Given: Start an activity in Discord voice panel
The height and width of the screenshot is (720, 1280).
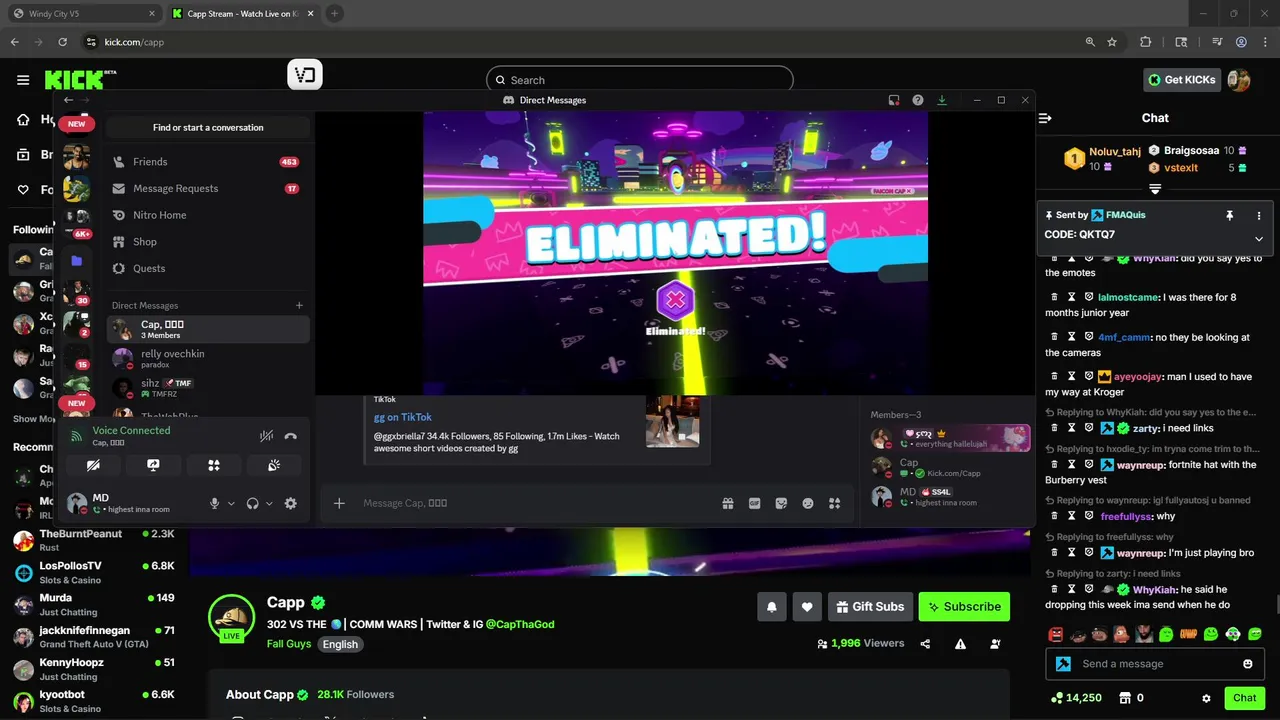Looking at the screenshot, I should coord(213,465).
